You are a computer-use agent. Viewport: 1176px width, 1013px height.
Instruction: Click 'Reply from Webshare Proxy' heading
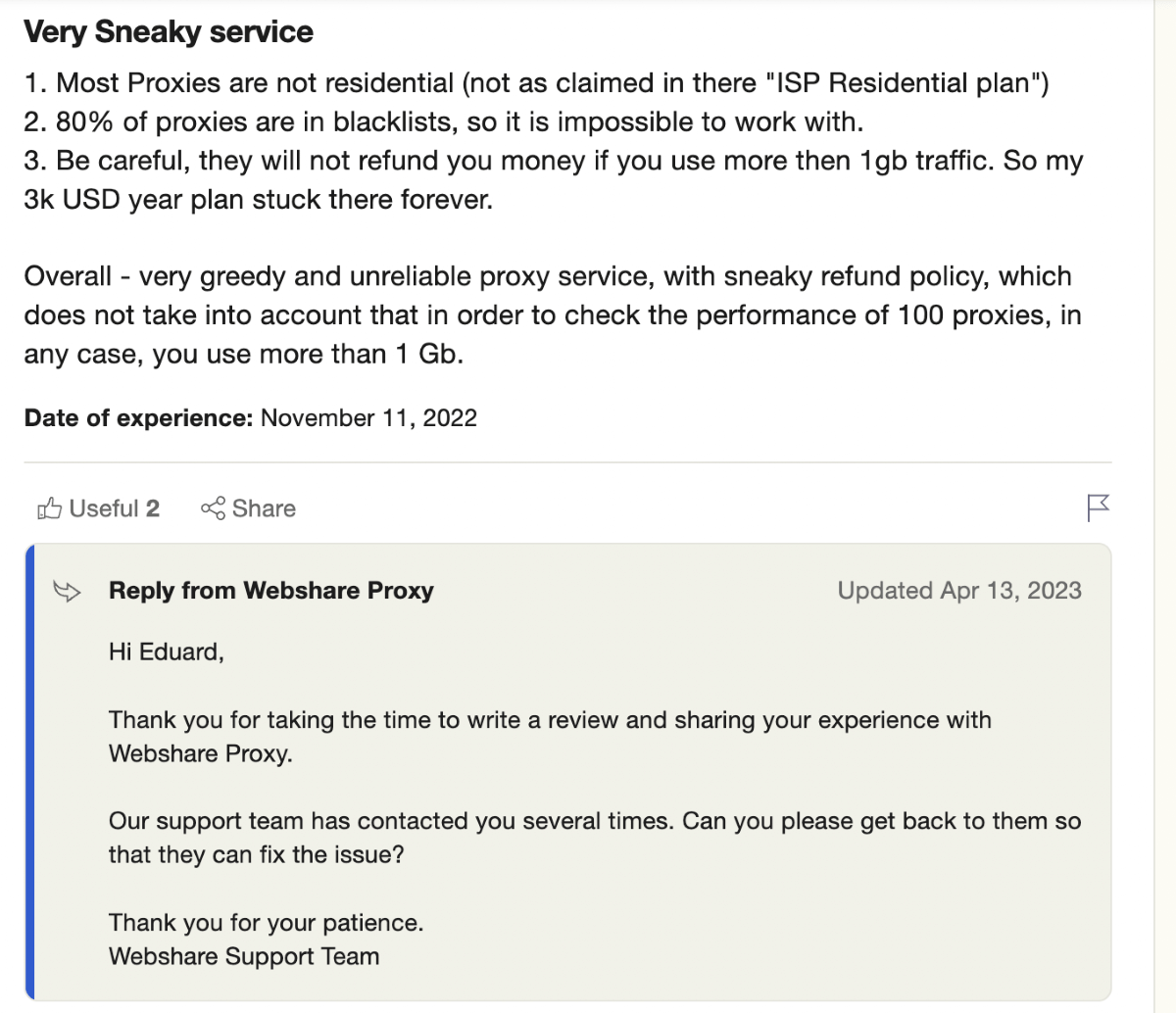pos(270,590)
